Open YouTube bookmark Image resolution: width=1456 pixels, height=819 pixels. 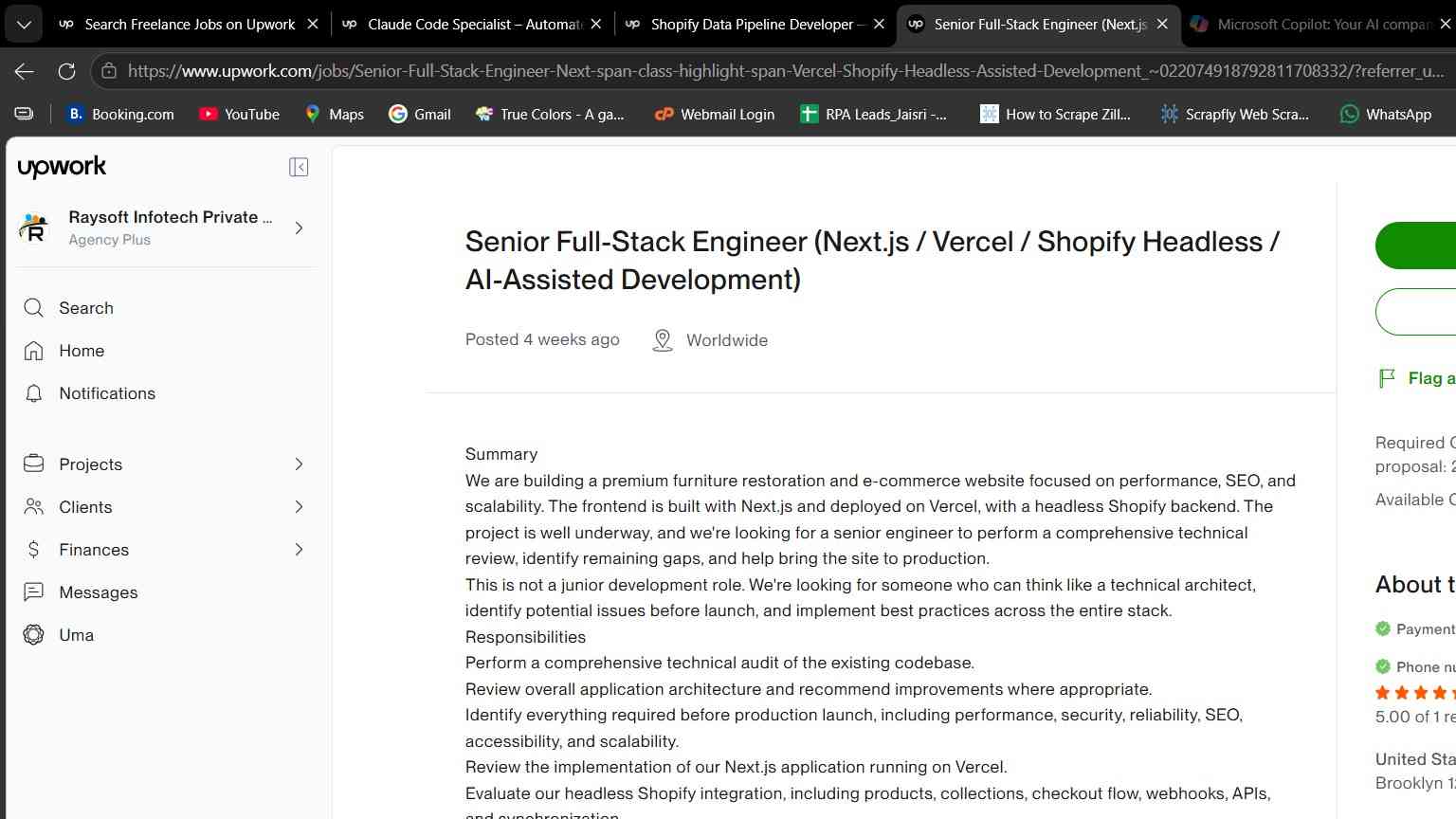tap(239, 114)
